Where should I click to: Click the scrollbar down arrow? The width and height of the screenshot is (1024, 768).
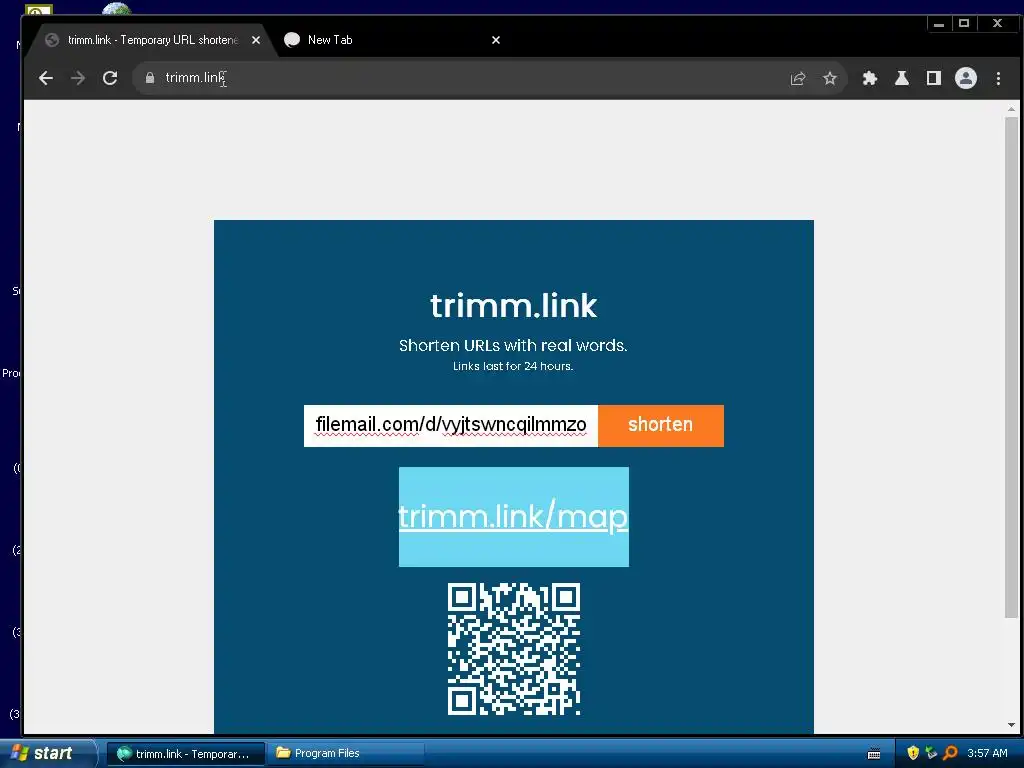click(x=1011, y=725)
